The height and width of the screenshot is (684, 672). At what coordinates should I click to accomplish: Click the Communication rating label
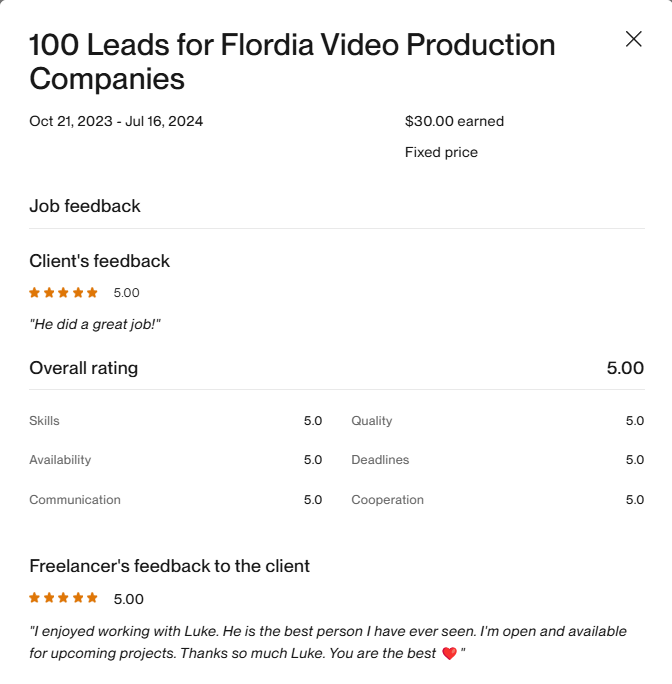[75, 499]
